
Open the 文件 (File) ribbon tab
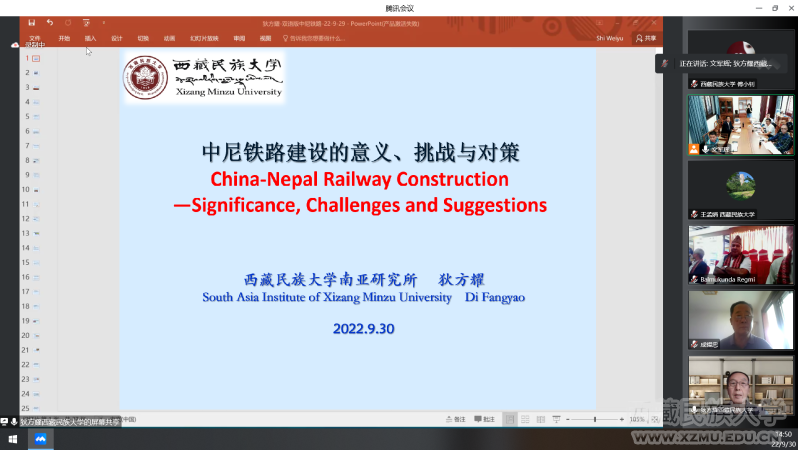(35, 38)
